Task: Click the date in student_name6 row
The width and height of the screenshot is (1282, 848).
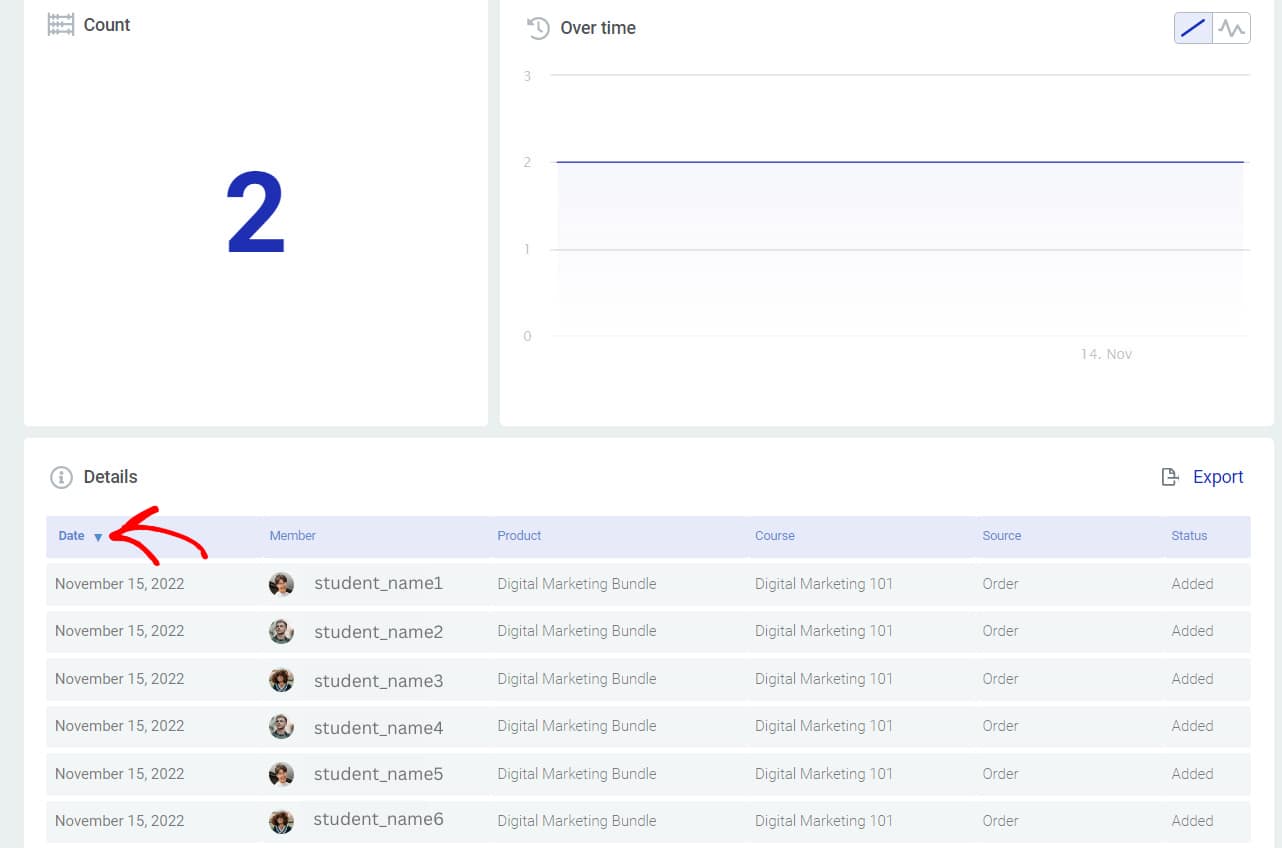Action: (119, 821)
